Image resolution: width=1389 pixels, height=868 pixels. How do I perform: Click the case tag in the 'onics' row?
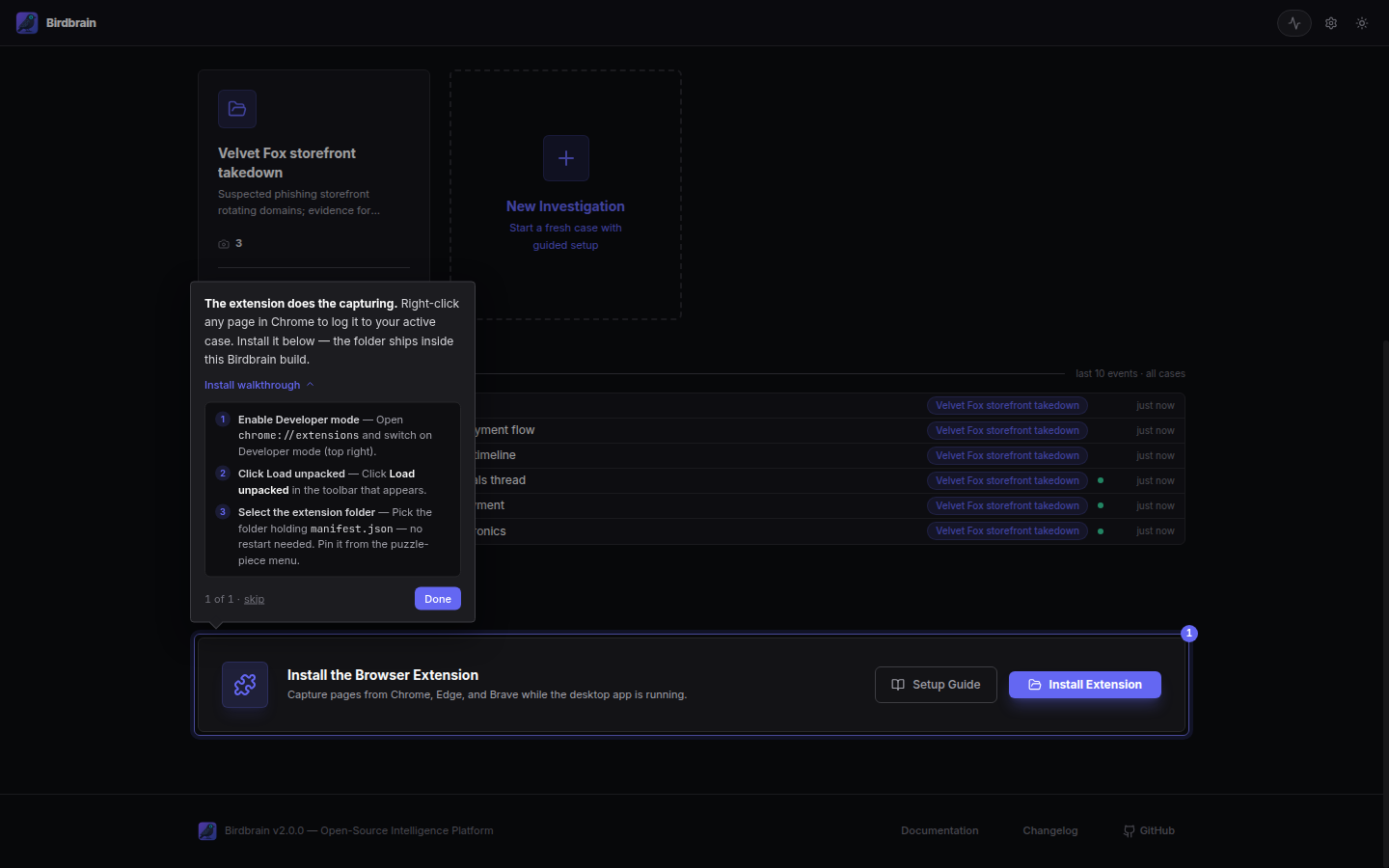pos(1007,531)
